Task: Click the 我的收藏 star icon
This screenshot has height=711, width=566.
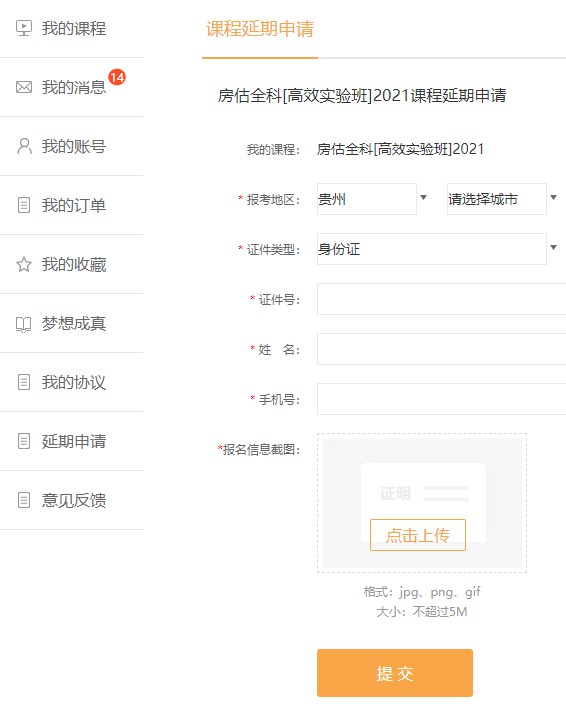Action: click(x=24, y=264)
